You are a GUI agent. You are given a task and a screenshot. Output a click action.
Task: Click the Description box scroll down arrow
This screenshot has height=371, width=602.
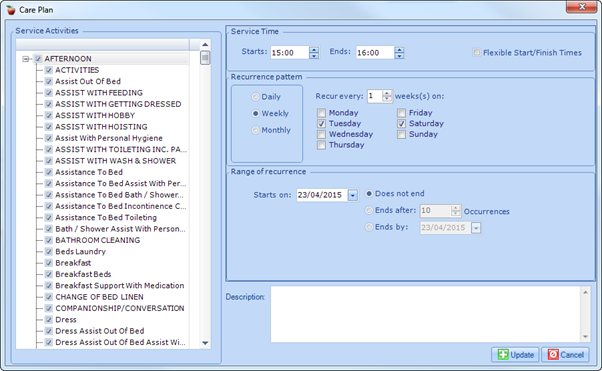pyautogui.click(x=585, y=336)
